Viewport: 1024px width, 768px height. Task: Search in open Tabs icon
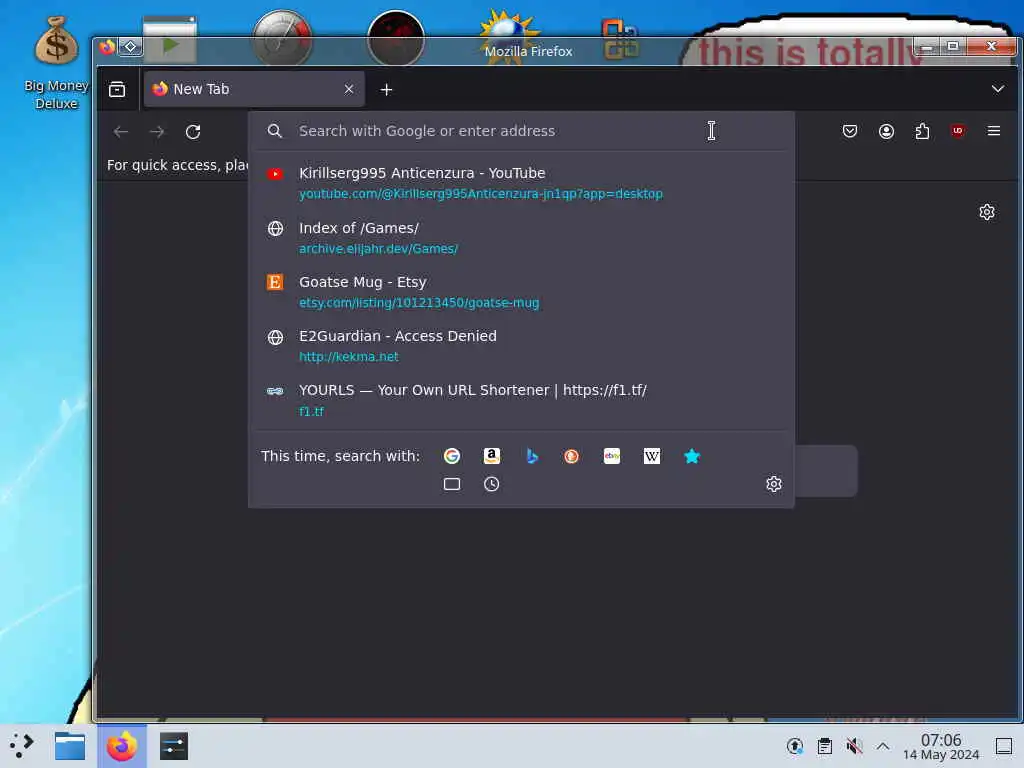(452, 484)
